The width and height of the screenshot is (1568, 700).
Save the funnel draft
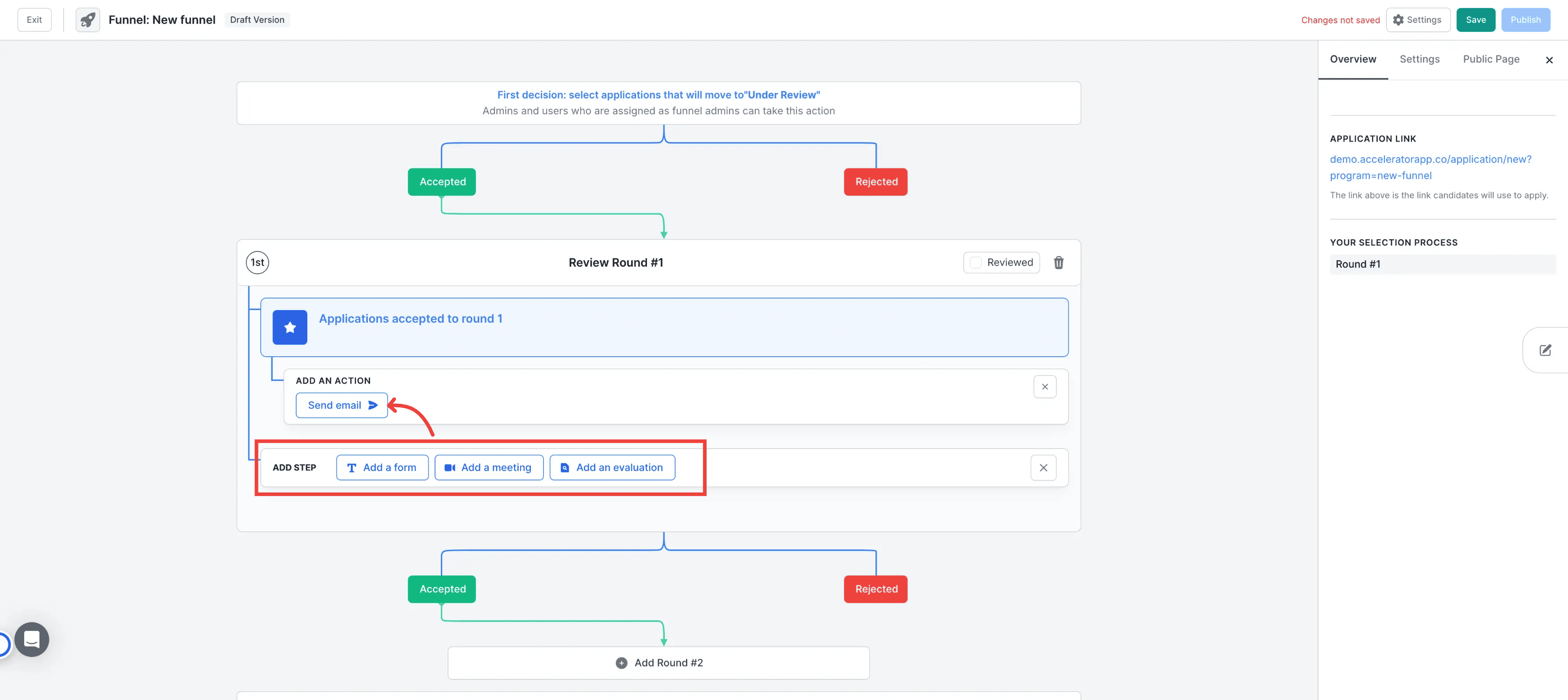(1475, 20)
